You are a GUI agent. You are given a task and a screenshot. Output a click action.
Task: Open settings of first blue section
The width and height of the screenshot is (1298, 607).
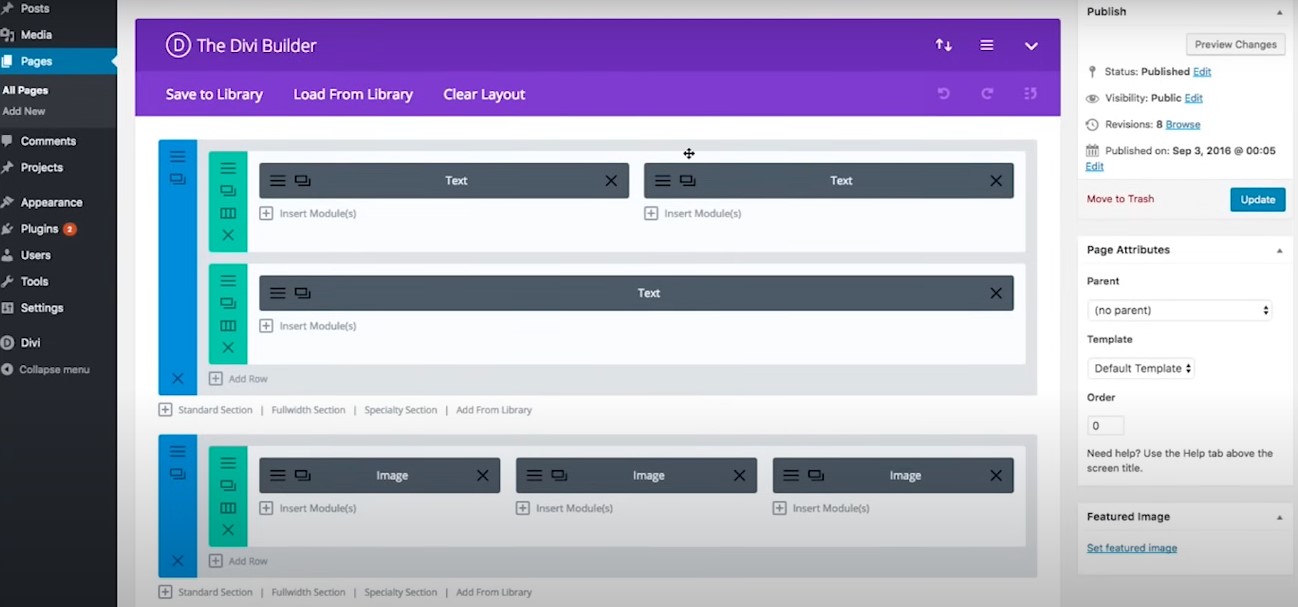click(177, 157)
